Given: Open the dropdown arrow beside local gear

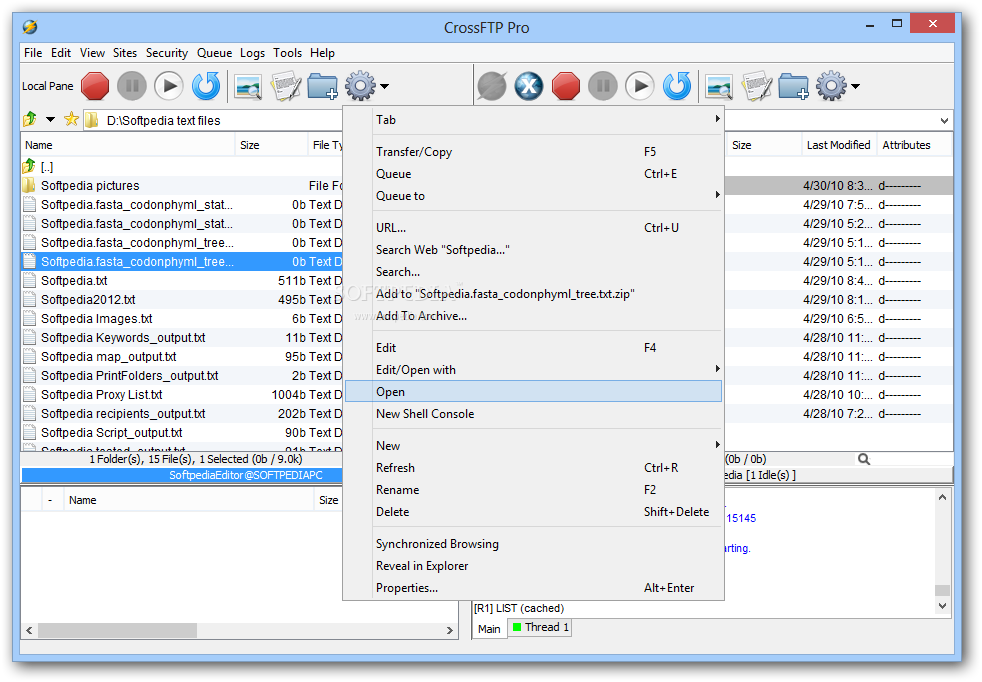Looking at the screenshot, I should (385, 86).
